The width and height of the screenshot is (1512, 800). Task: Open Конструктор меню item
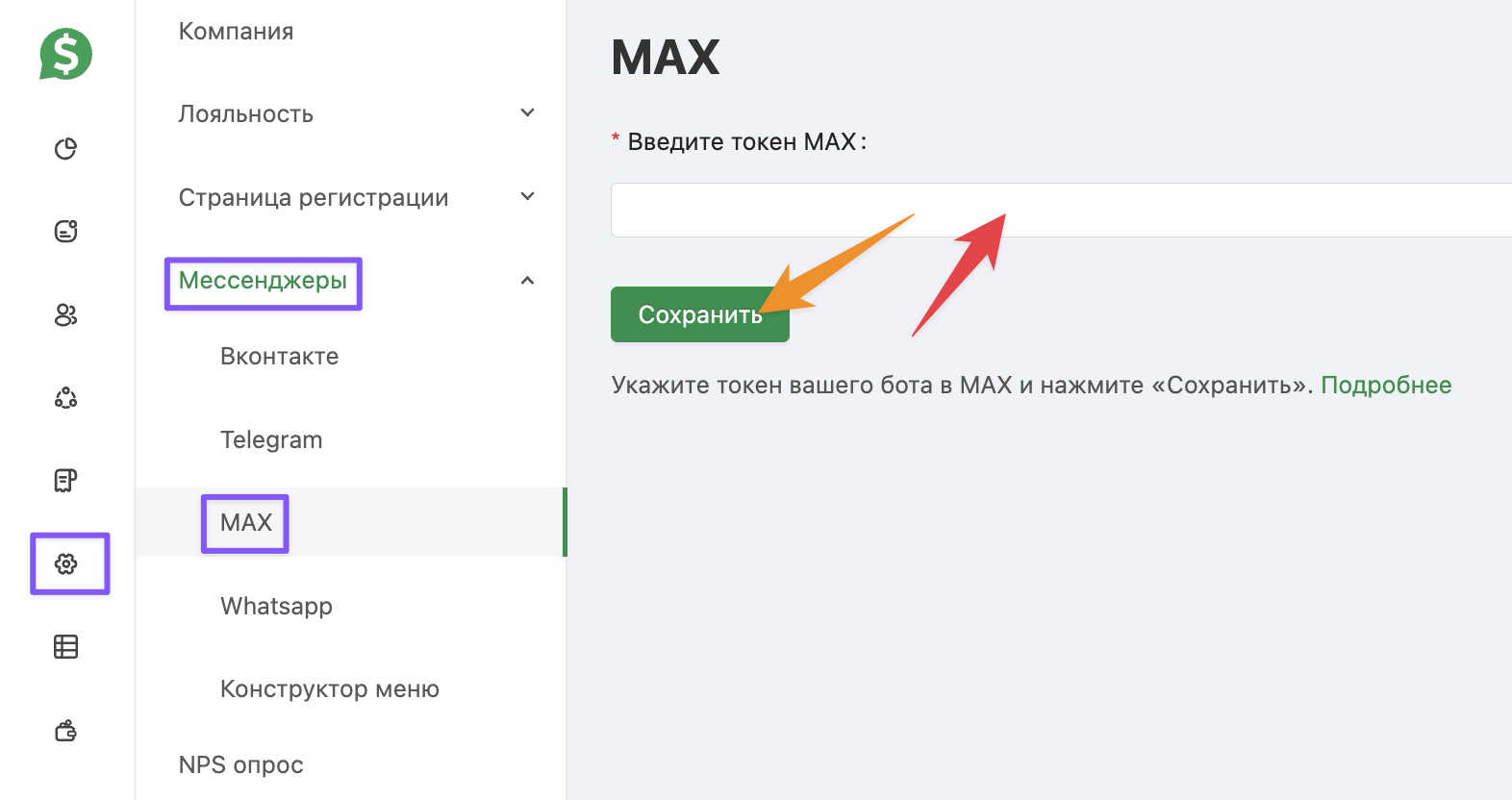coord(329,689)
